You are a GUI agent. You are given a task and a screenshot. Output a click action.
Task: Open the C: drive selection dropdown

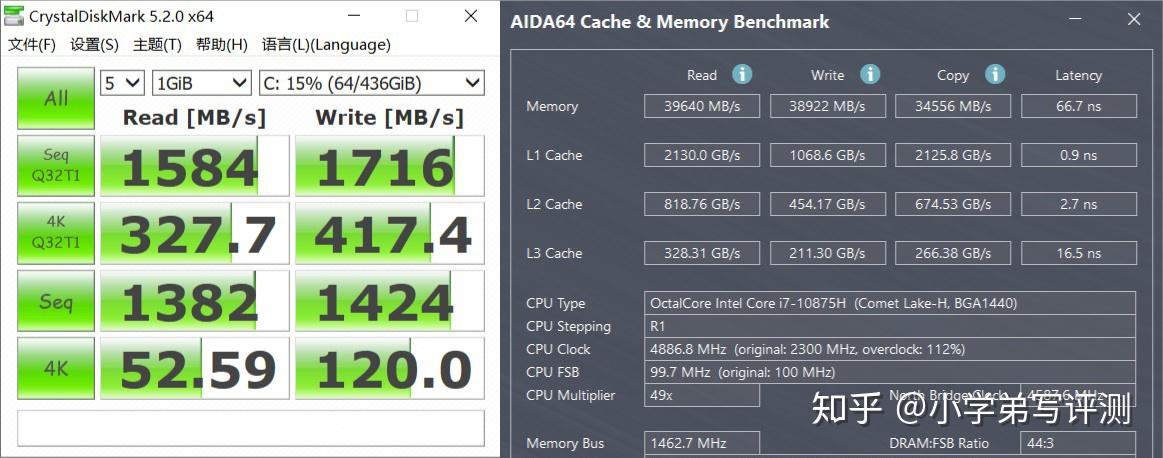pos(371,83)
